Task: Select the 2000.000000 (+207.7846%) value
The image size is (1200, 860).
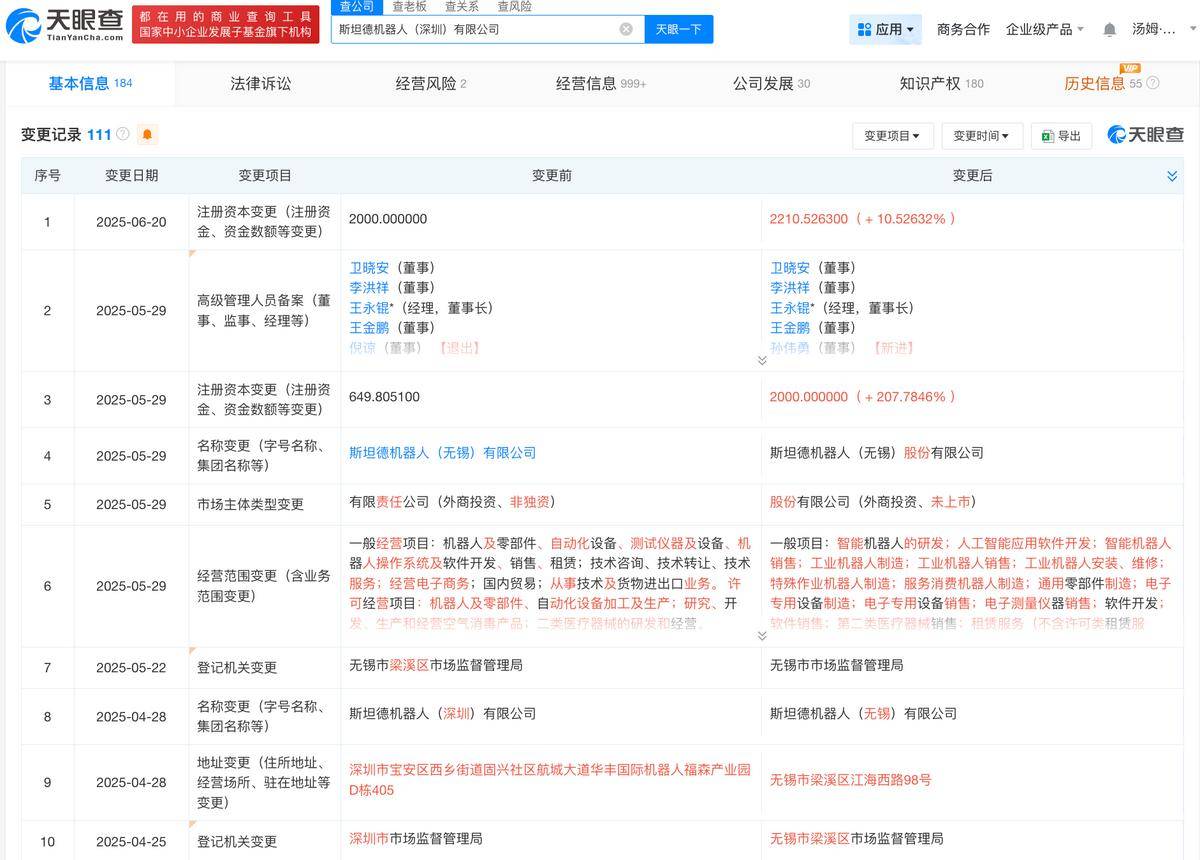Action: (863, 397)
